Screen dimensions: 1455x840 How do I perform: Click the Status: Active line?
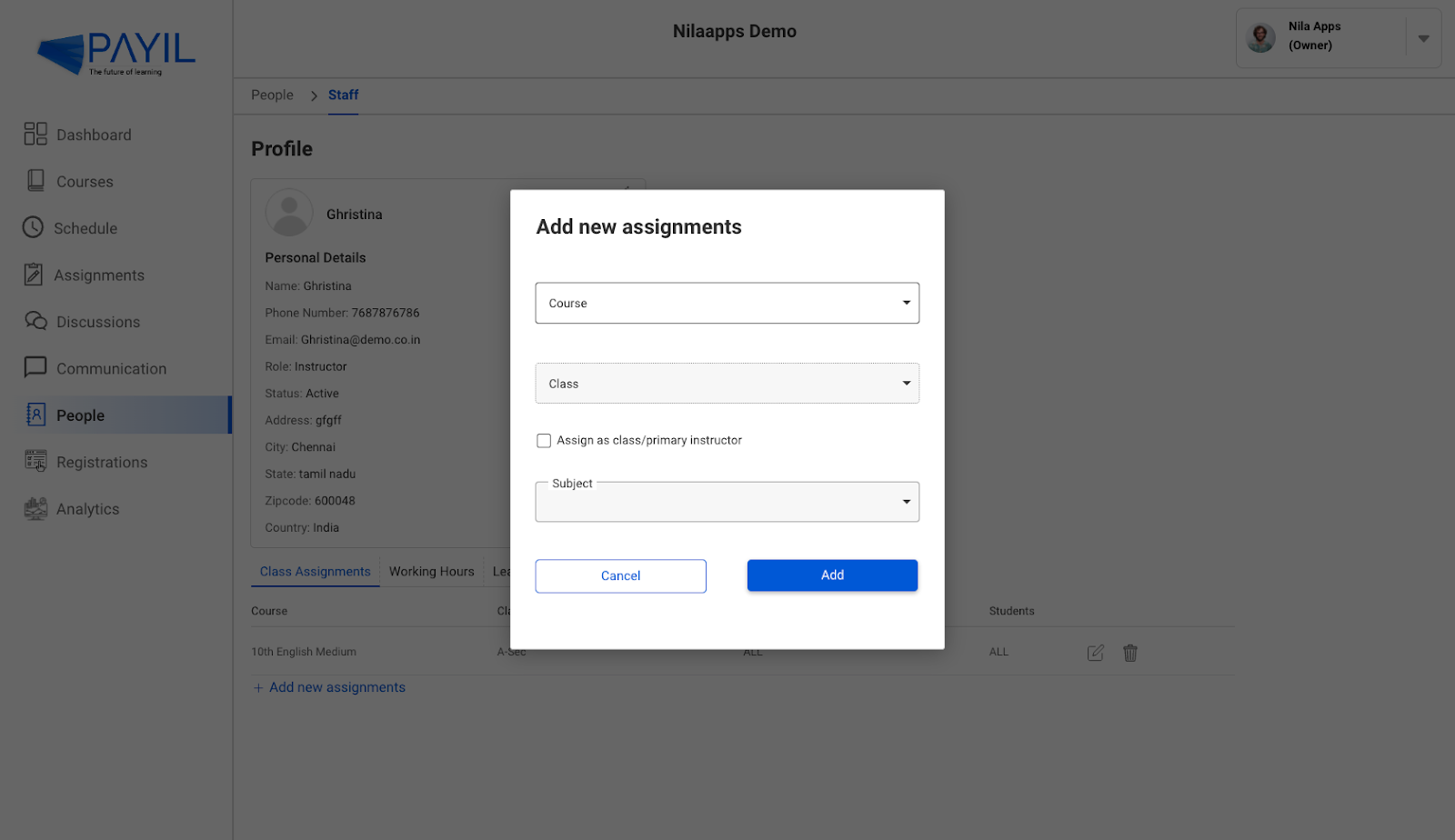(302, 394)
